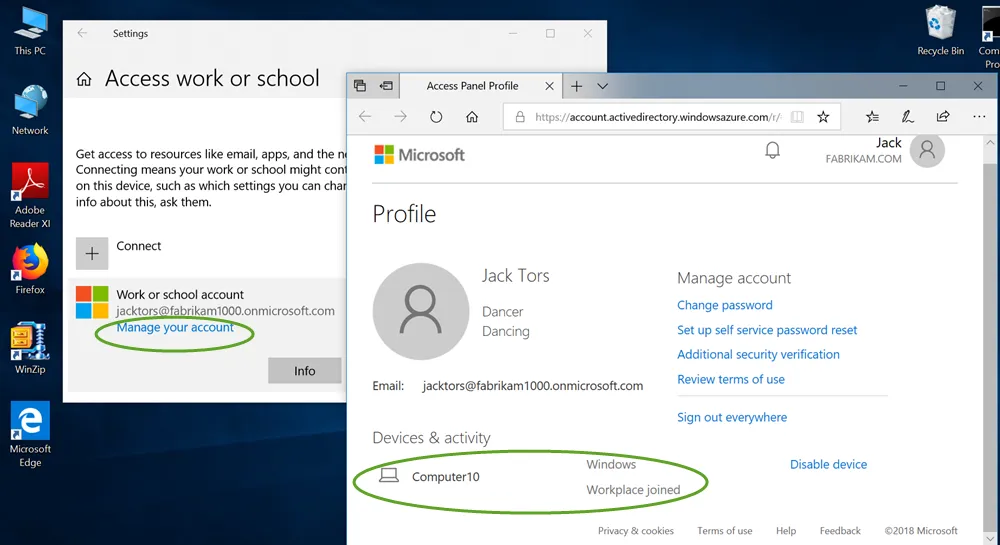The image size is (1000, 545).
Task: Click the Disable device link
Action: tap(828, 465)
